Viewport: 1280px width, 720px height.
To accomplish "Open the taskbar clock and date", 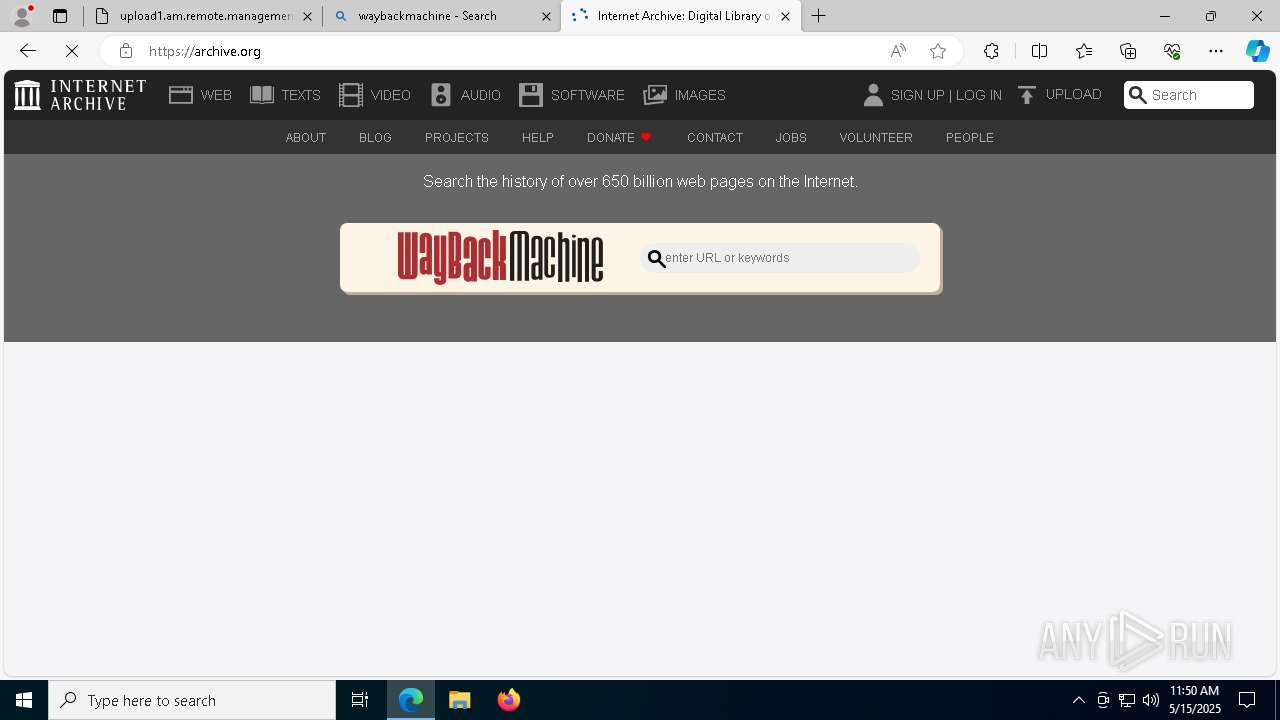I will [1195, 700].
